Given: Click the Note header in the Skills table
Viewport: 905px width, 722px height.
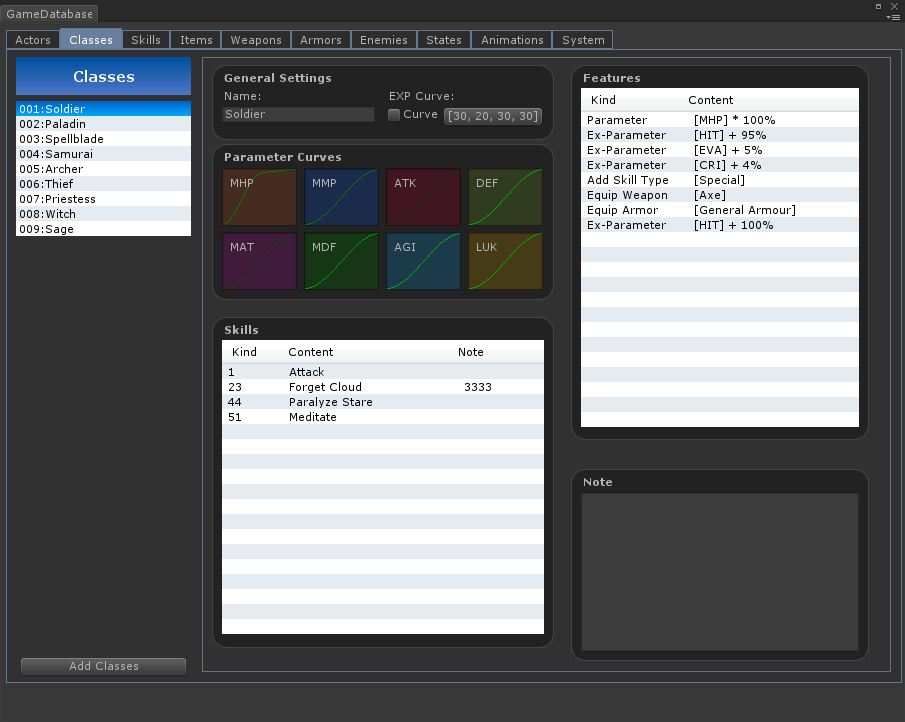Looking at the screenshot, I should [x=470, y=352].
